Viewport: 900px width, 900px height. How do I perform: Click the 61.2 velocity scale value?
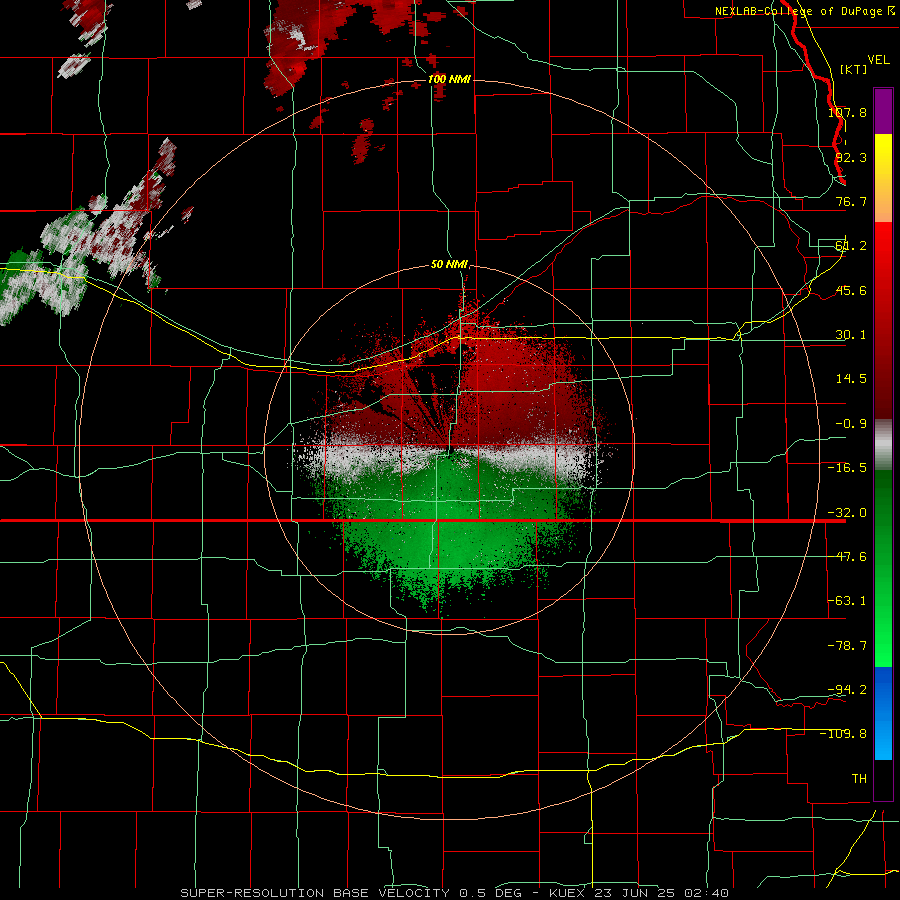pos(851,246)
